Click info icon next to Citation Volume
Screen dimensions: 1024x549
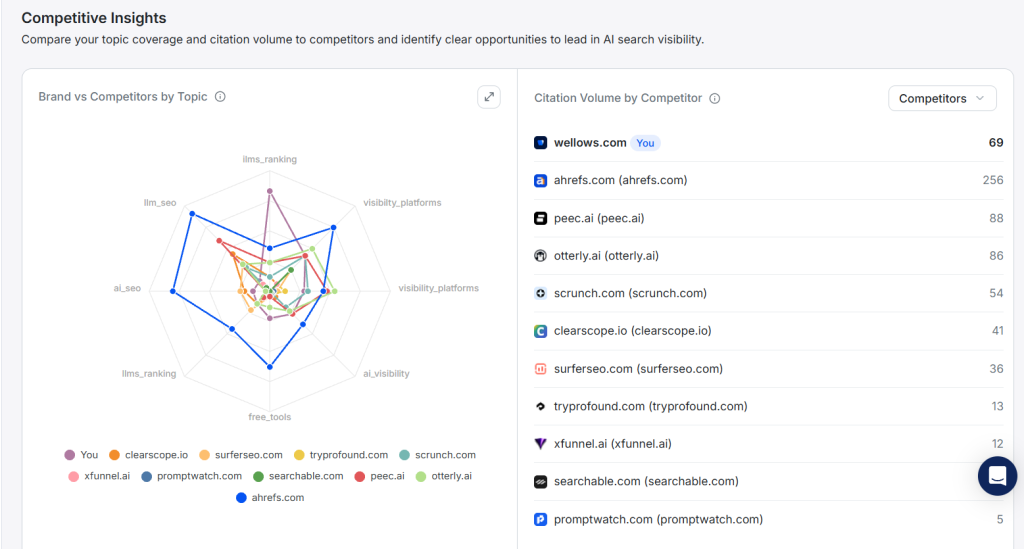tap(715, 98)
